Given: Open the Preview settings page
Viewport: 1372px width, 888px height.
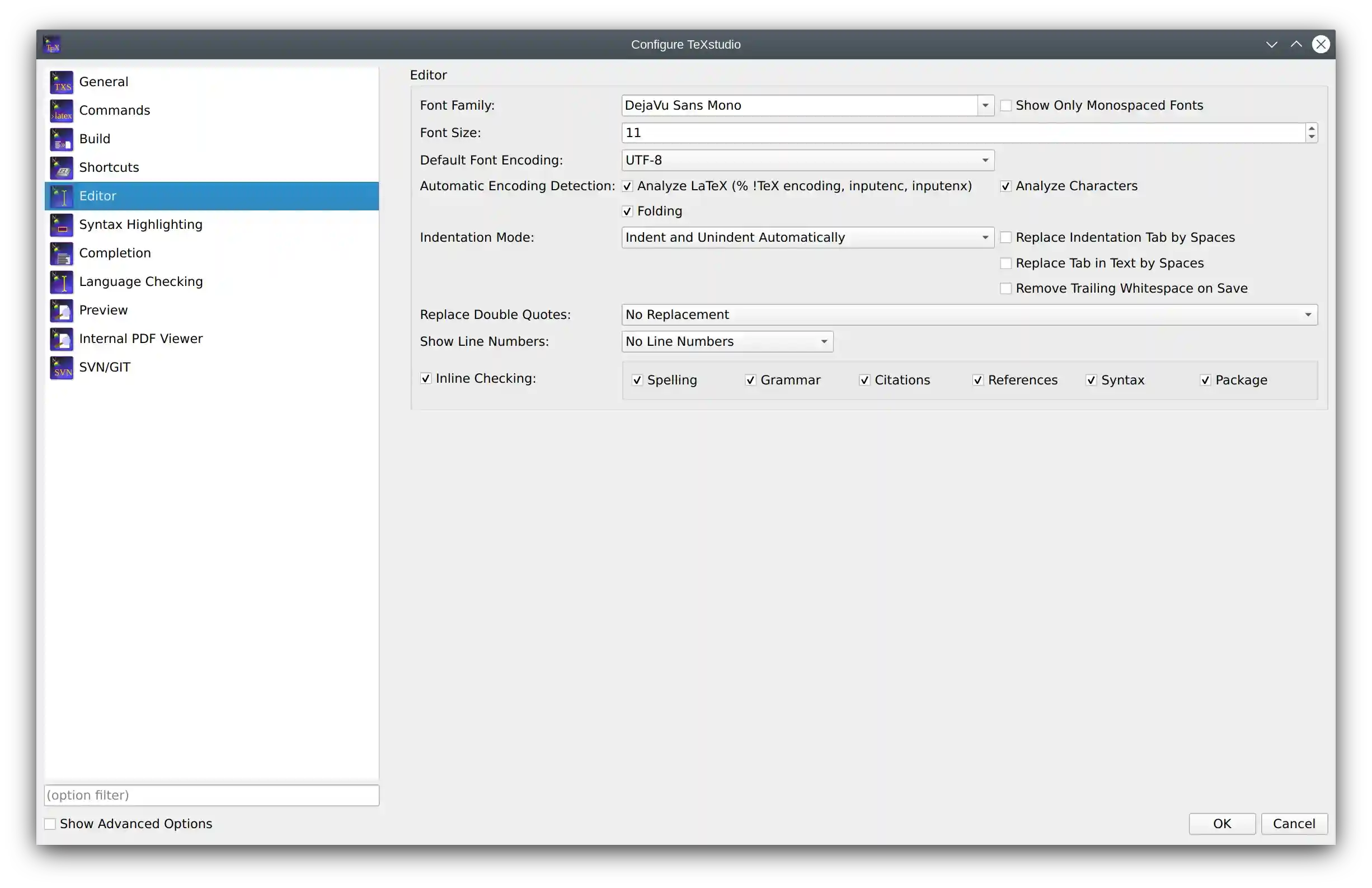Looking at the screenshot, I should 104,309.
